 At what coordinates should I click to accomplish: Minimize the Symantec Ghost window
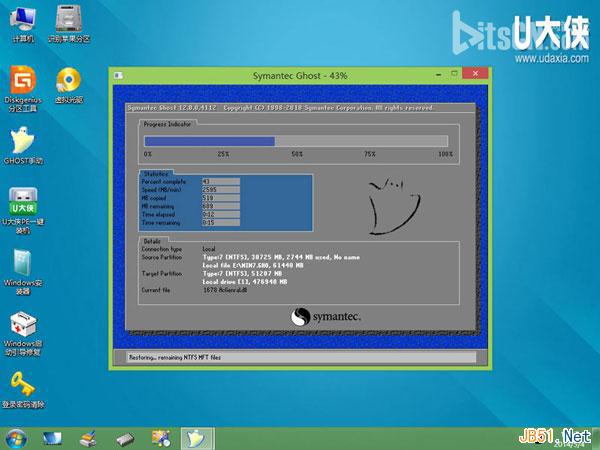click(x=439, y=75)
